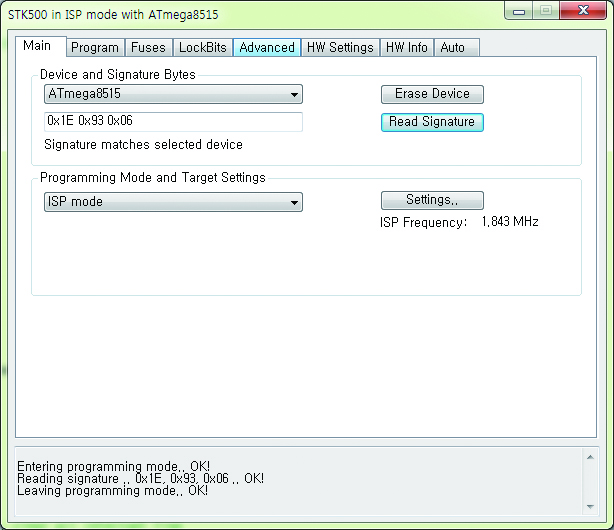
Task: Click 'Signature matches selected device' text
Action: click(143, 145)
